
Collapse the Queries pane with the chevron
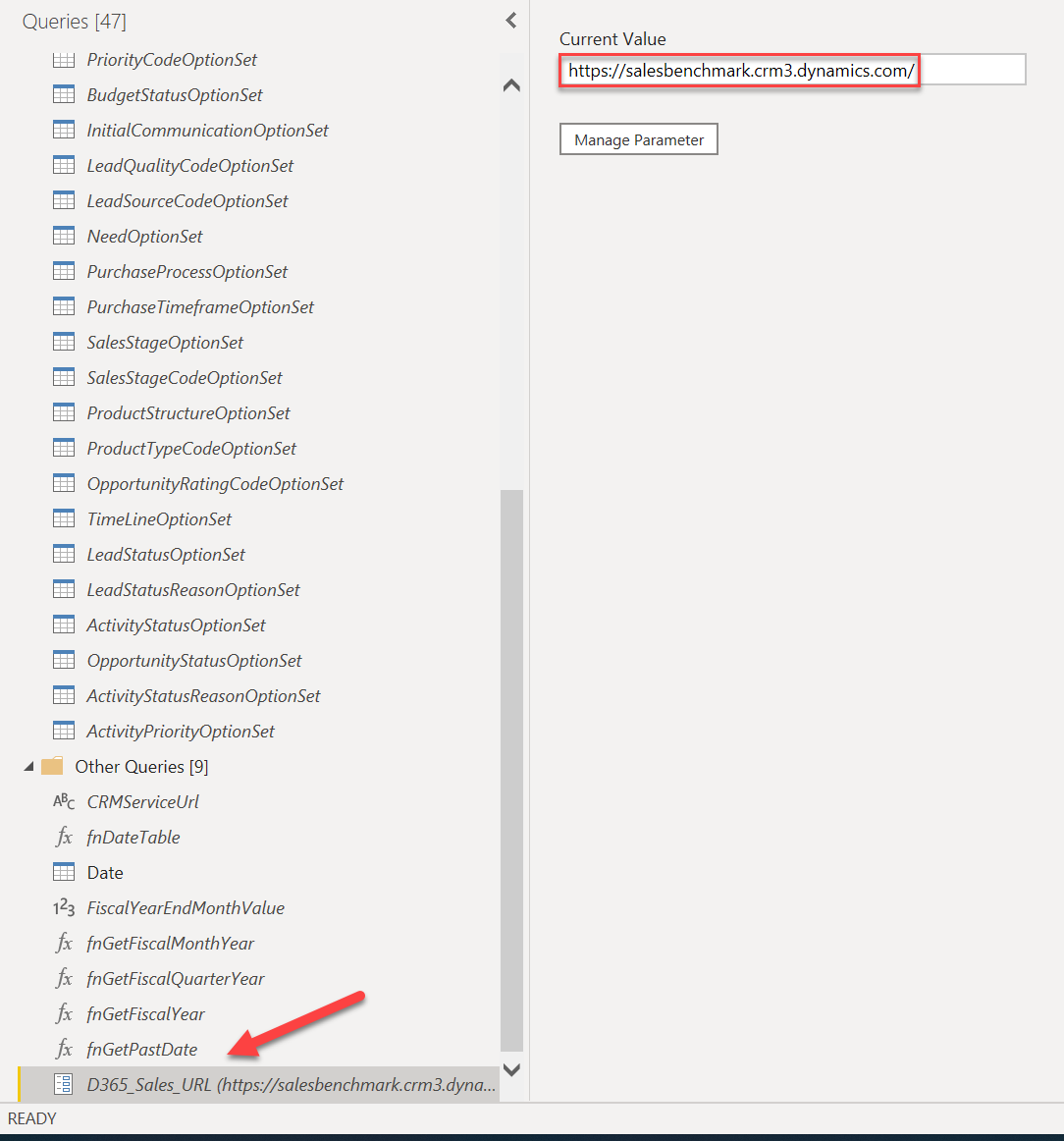[x=511, y=21]
